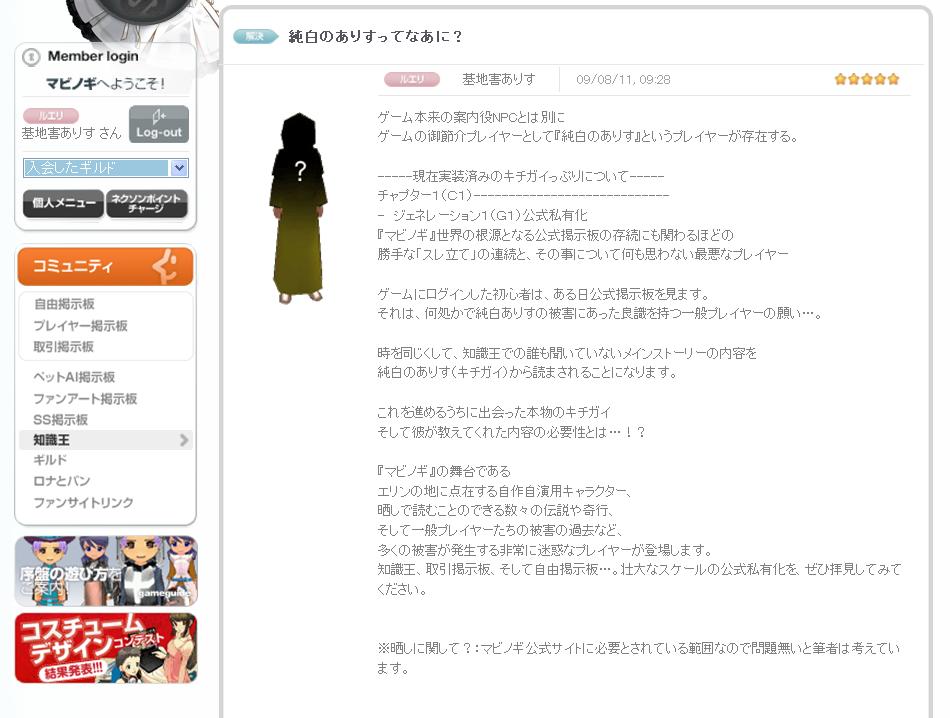Click the sidebar ルエリ server badge

51,116
